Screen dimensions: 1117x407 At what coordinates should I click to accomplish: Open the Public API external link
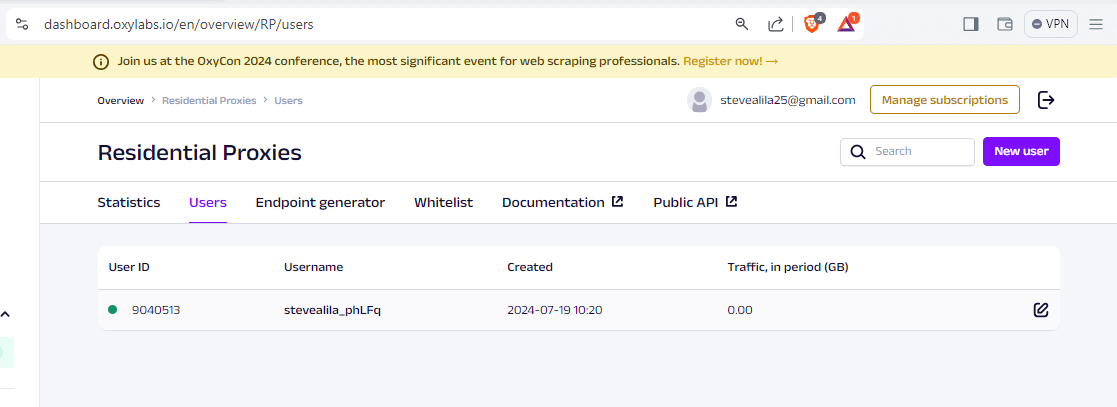tap(695, 202)
